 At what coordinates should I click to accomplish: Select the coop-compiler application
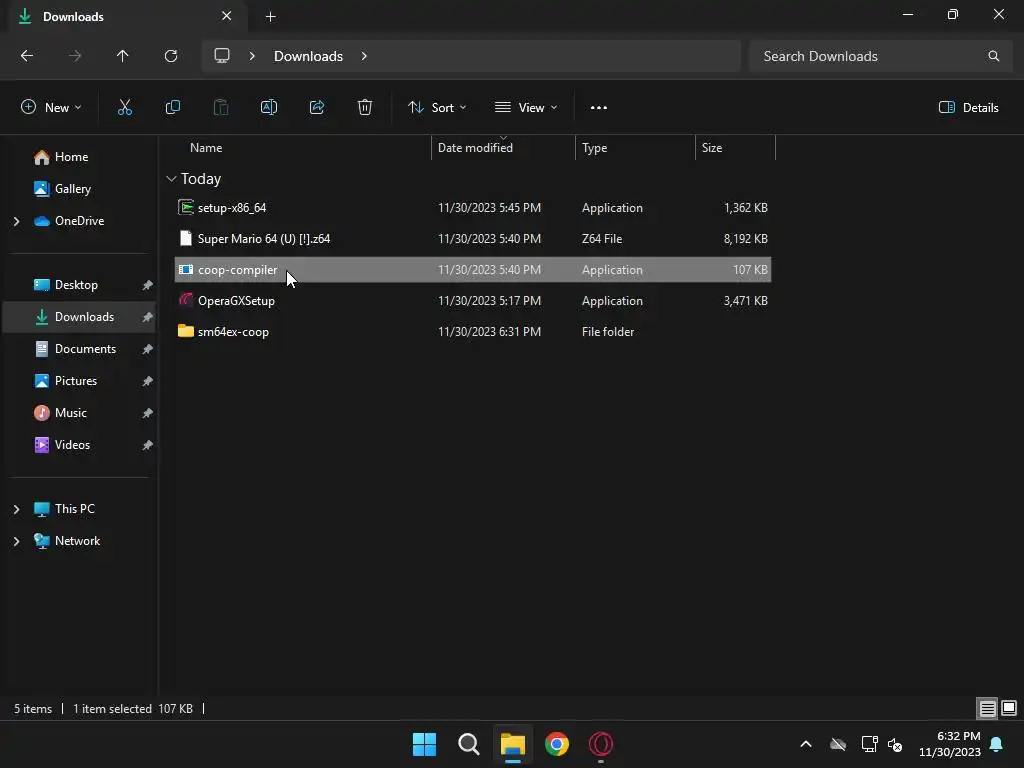(x=473, y=270)
